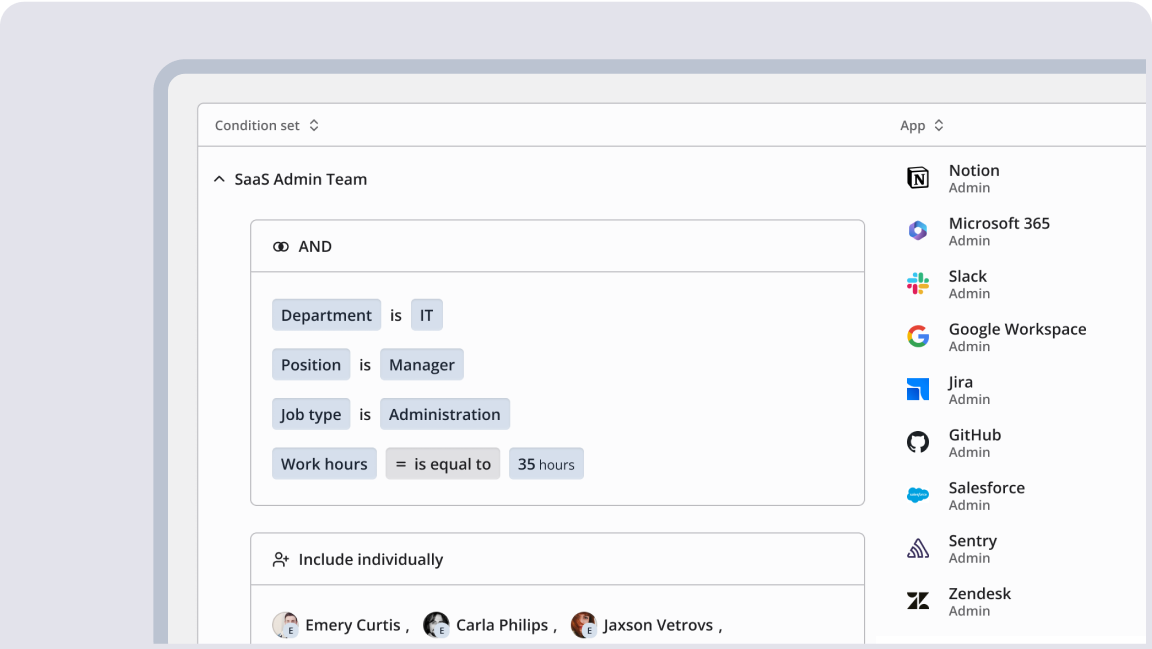
Task: Click the Microsoft 365 icon
Action: 917,231
